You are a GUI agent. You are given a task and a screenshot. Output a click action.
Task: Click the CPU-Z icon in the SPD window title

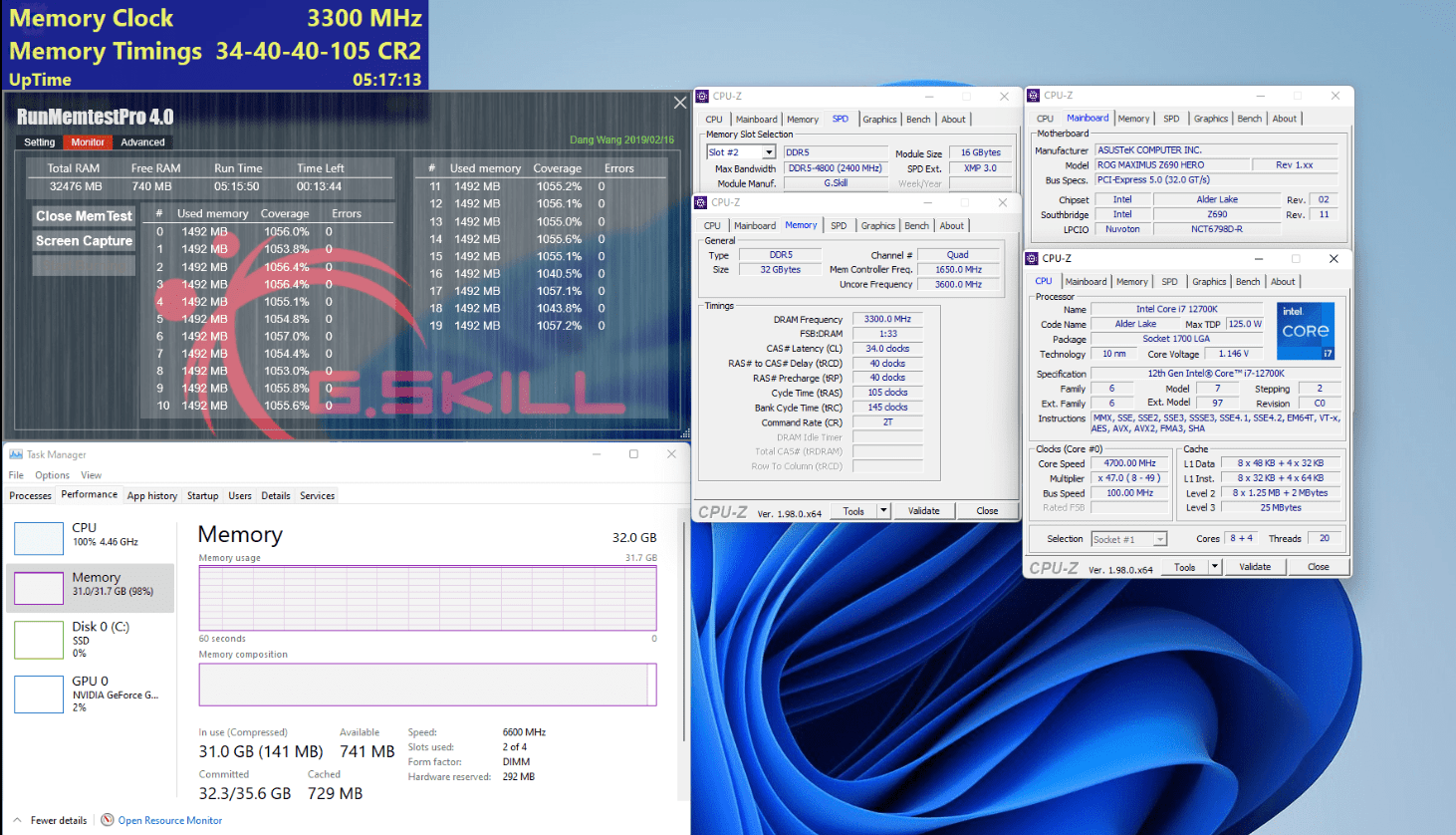(x=702, y=96)
